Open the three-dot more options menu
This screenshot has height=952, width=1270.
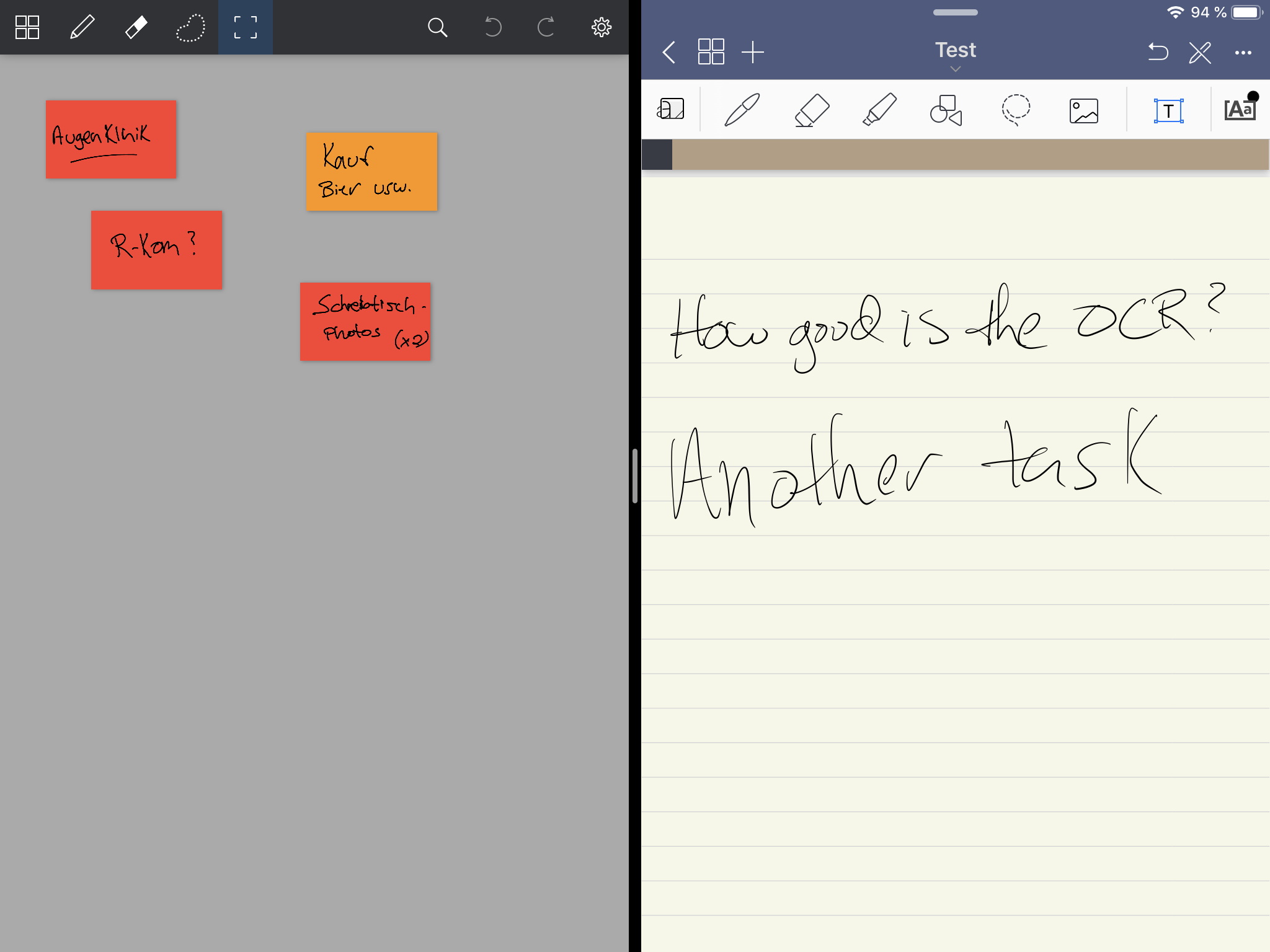pos(1243,53)
